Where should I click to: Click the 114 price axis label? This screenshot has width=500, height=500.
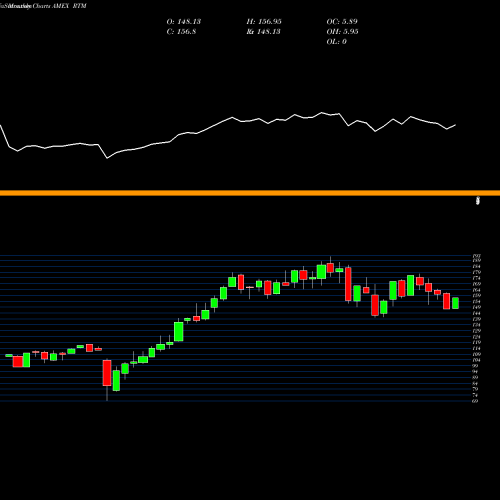tap(477, 348)
